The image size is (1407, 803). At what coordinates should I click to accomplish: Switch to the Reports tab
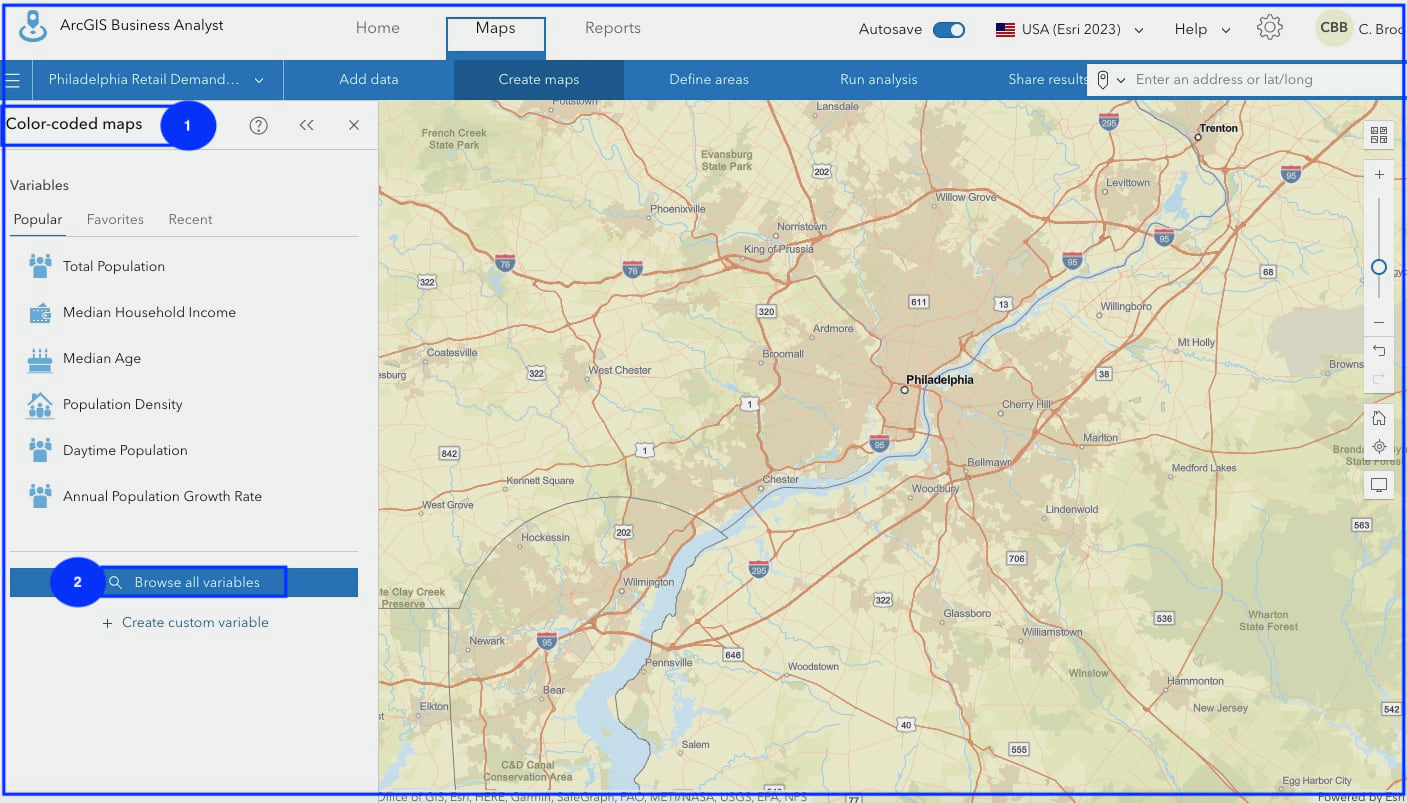point(613,28)
